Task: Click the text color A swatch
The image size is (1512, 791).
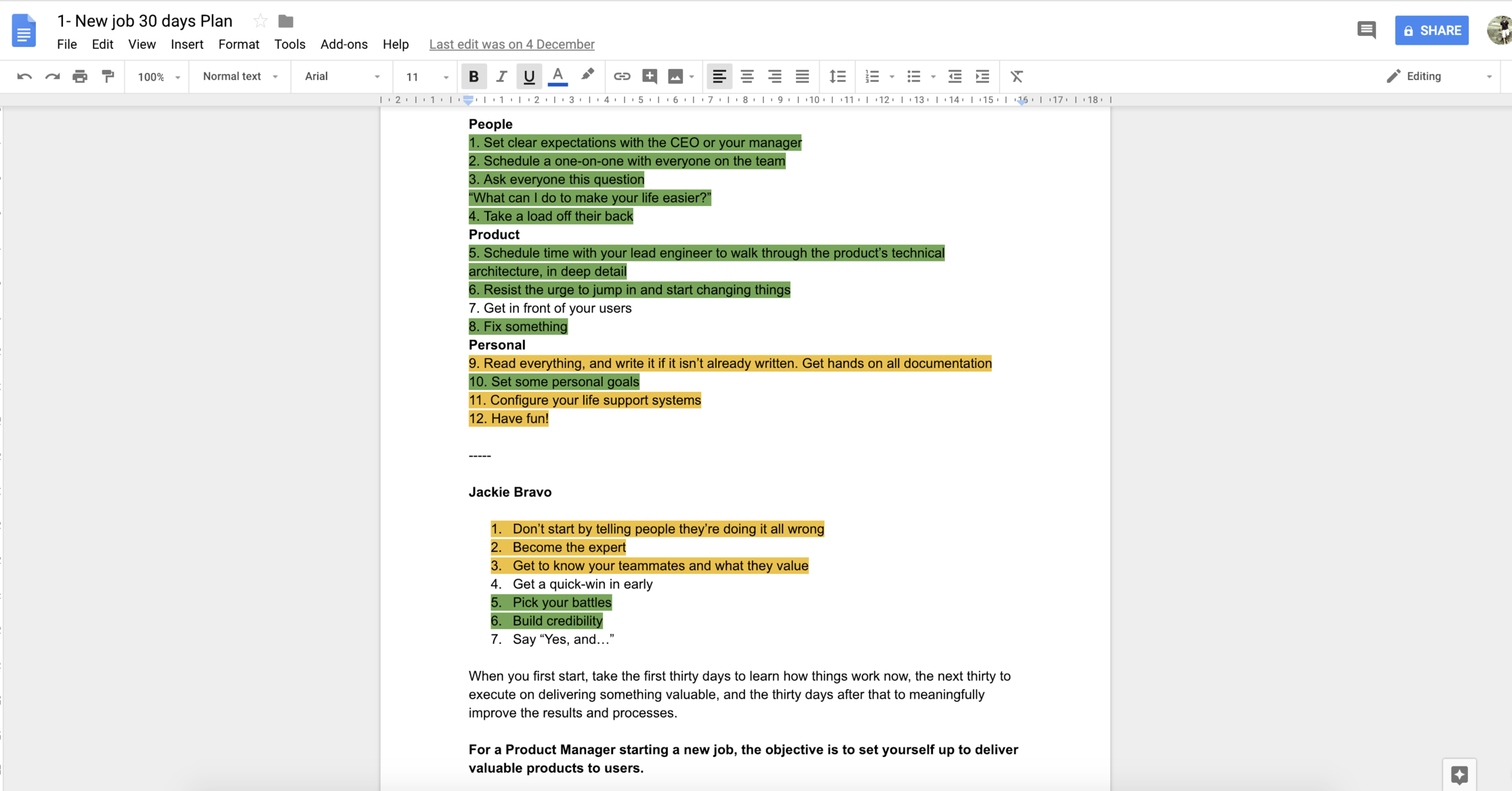Action: [x=558, y=77]
